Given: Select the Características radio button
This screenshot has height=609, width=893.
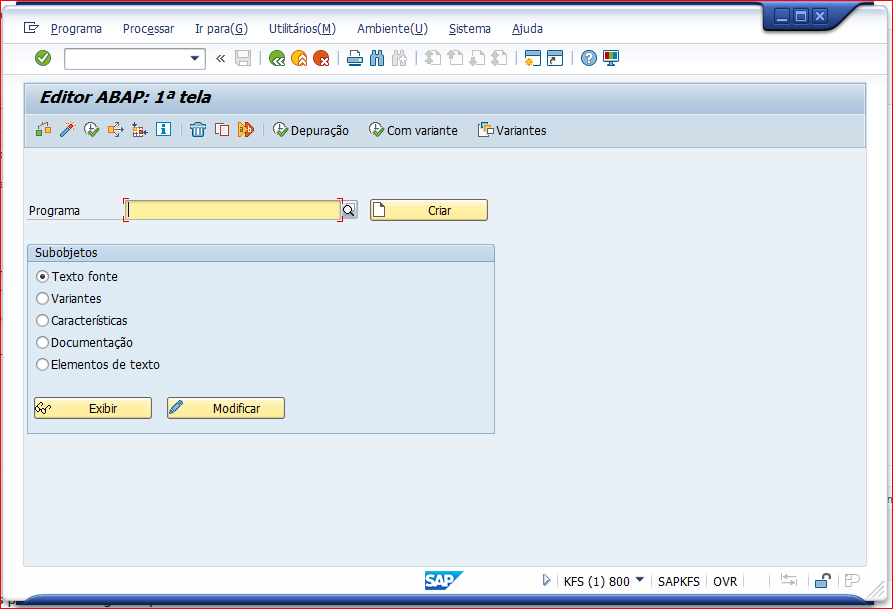Looking at the screenshot, I should 42,321.
